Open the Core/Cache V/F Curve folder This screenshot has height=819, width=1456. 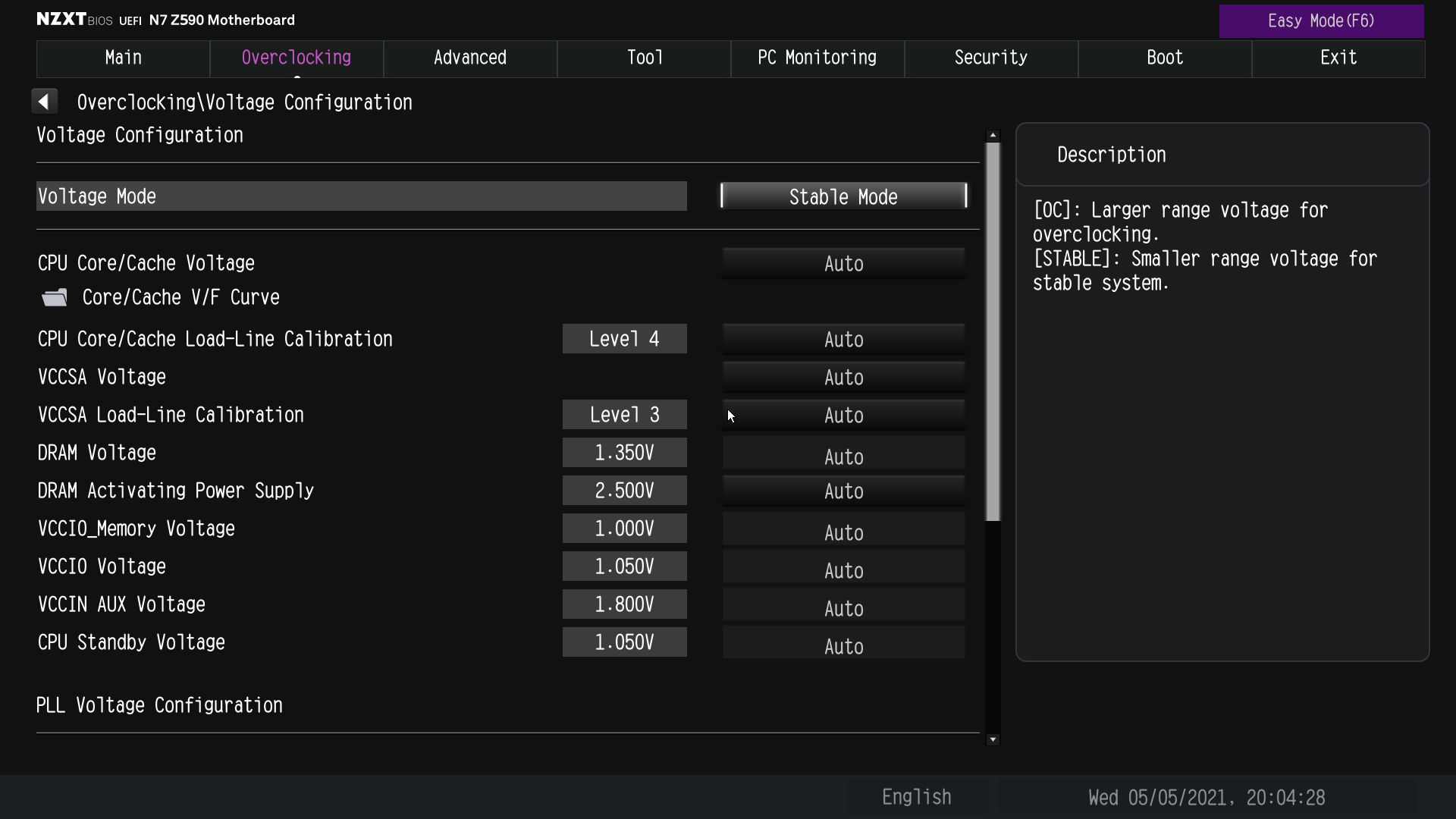click(x=180, y=297)
